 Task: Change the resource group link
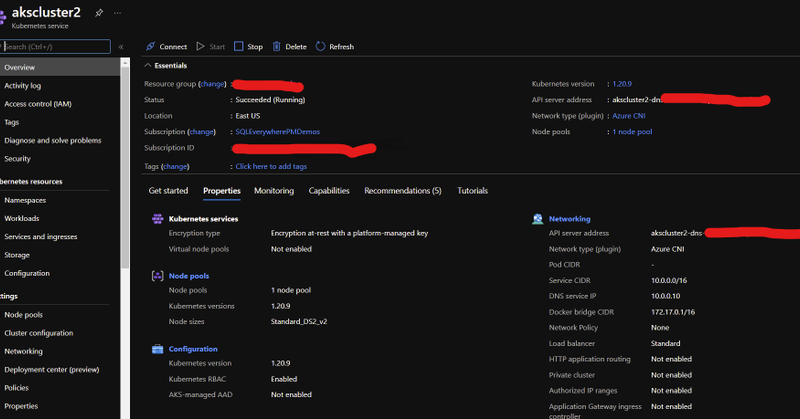(x=212, y=84)
